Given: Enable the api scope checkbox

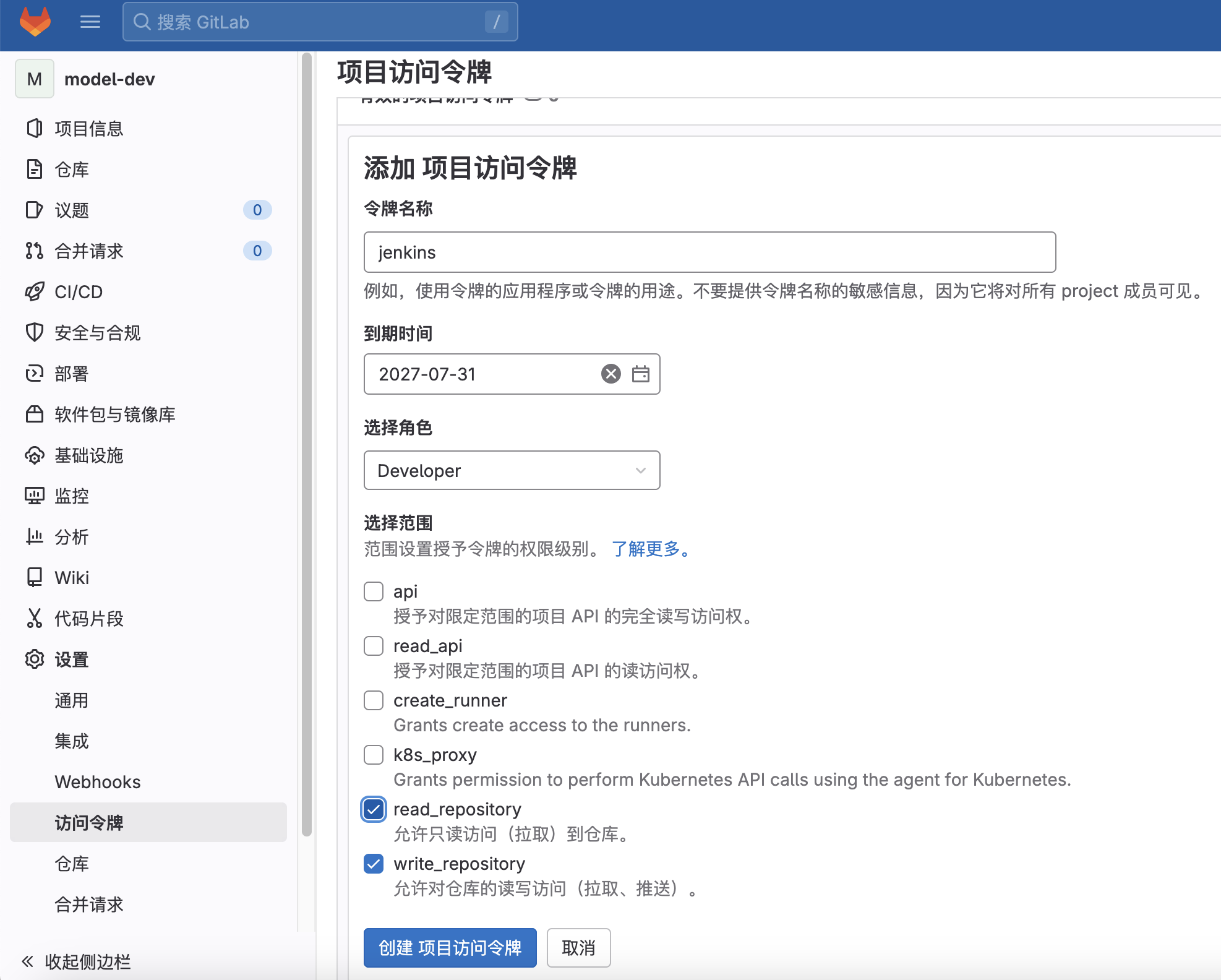Looking at the screenshot, I should 374,591.
